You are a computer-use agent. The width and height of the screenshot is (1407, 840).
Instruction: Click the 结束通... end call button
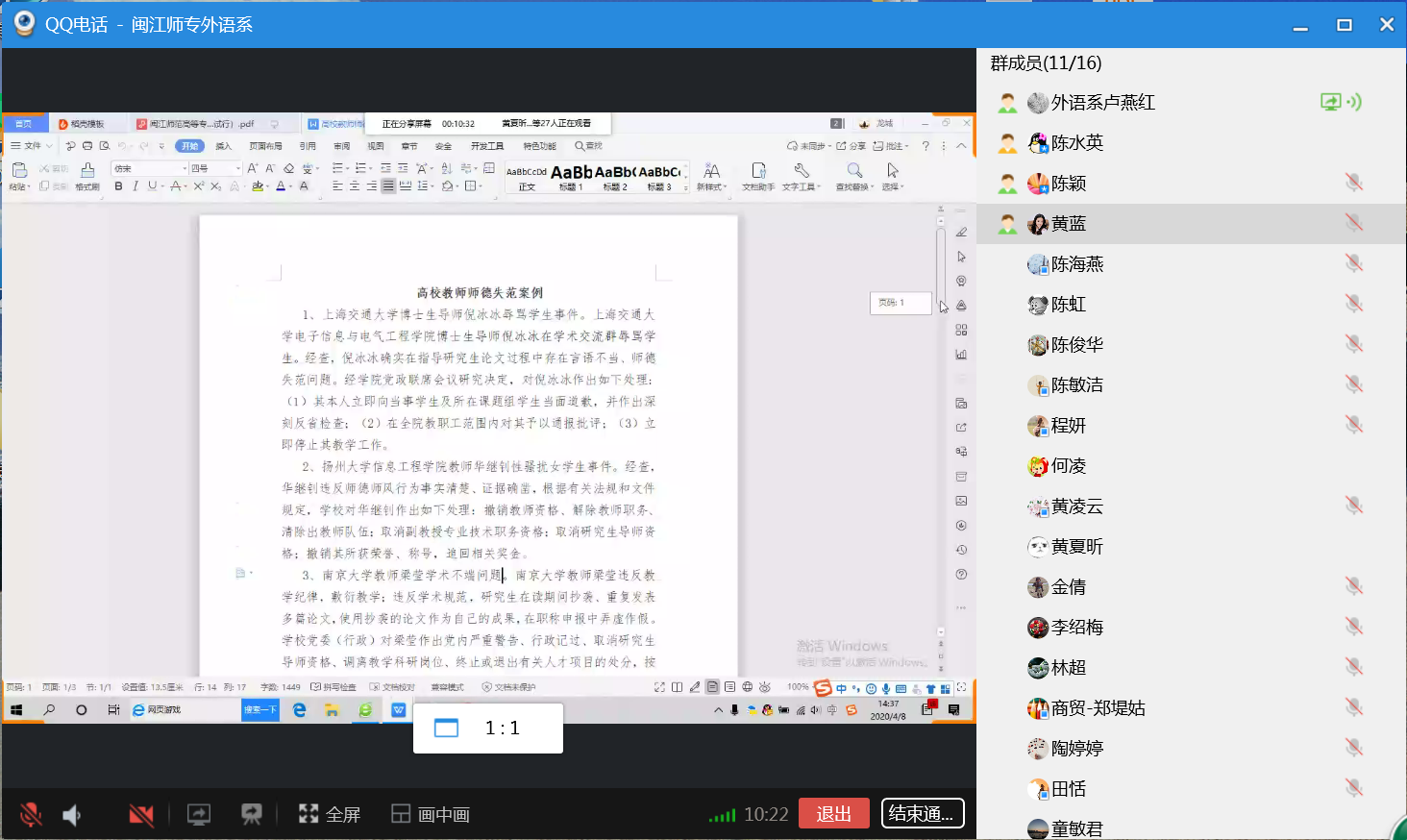tap(923, 814)
